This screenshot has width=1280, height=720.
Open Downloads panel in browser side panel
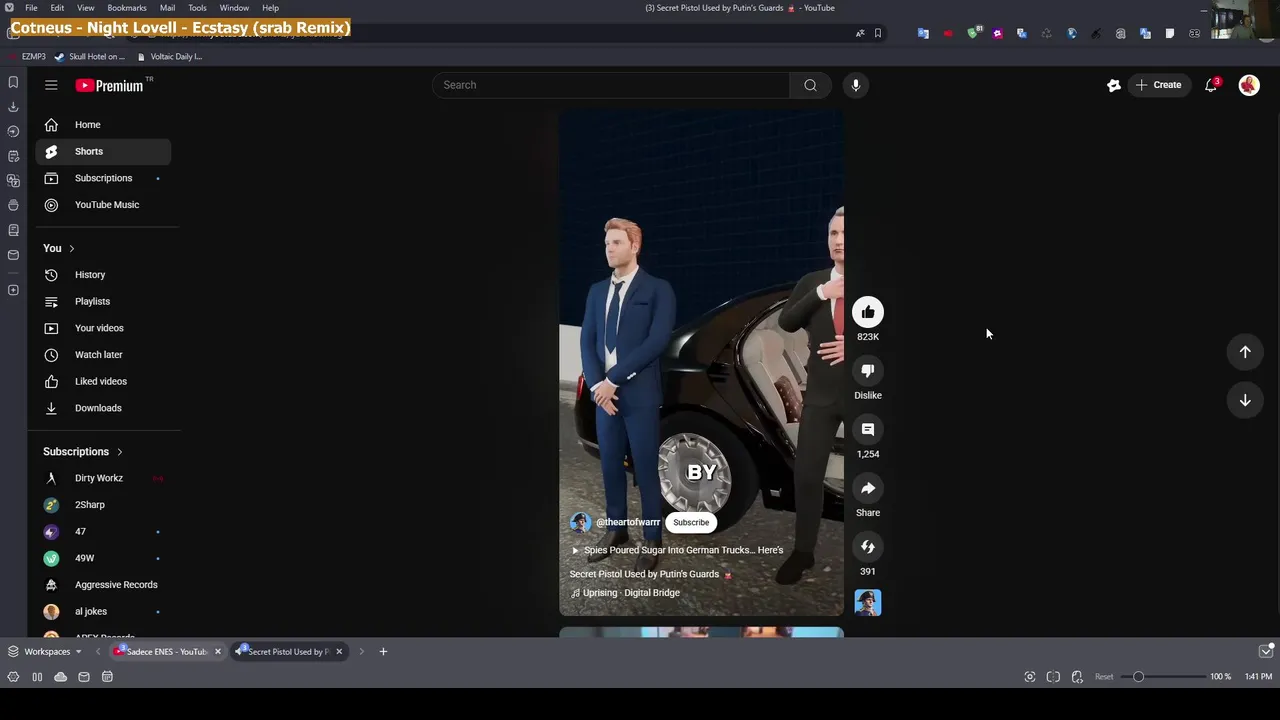click(x=13, y=107)
